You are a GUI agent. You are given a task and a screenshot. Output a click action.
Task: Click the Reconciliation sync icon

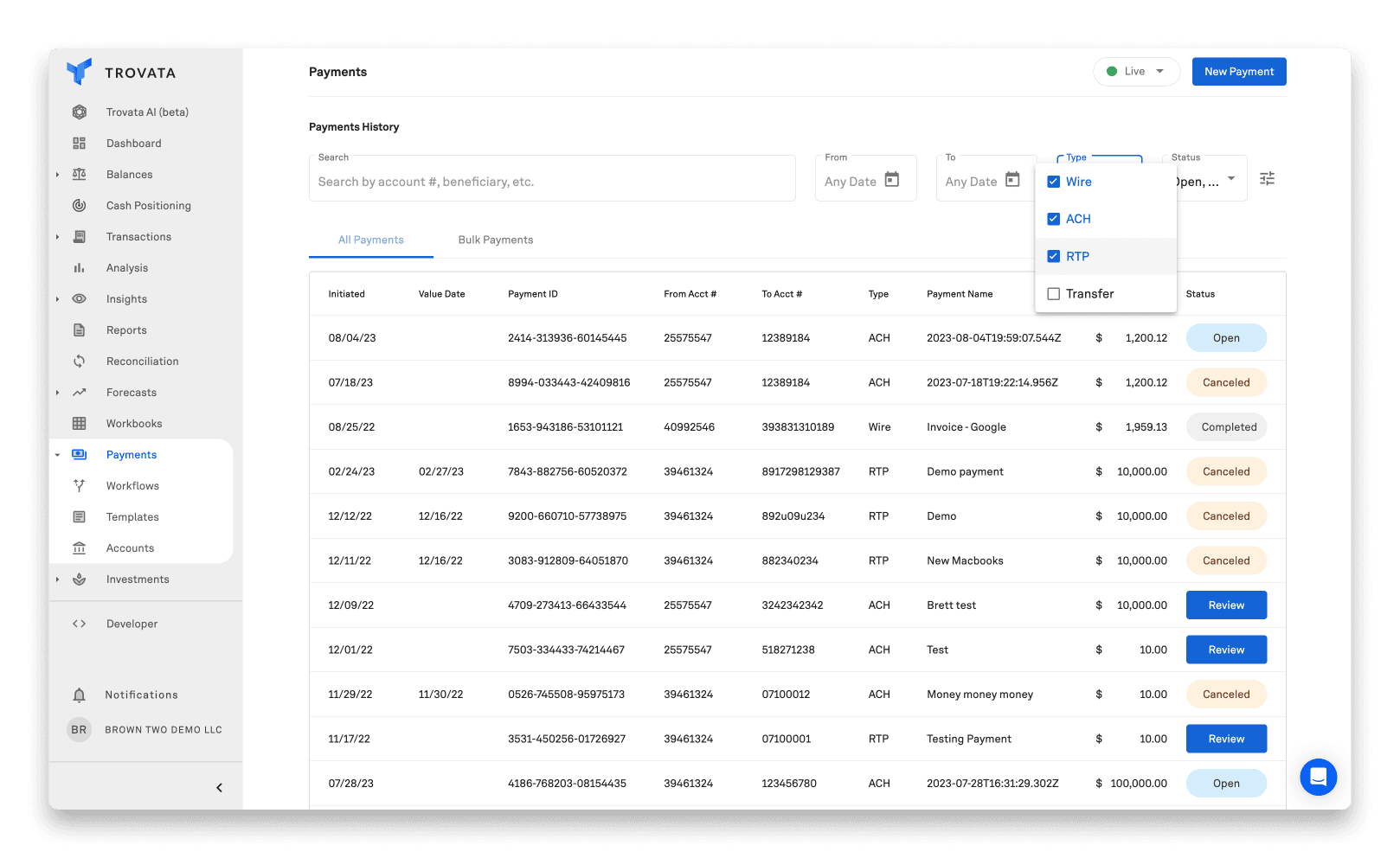[80, 361]
